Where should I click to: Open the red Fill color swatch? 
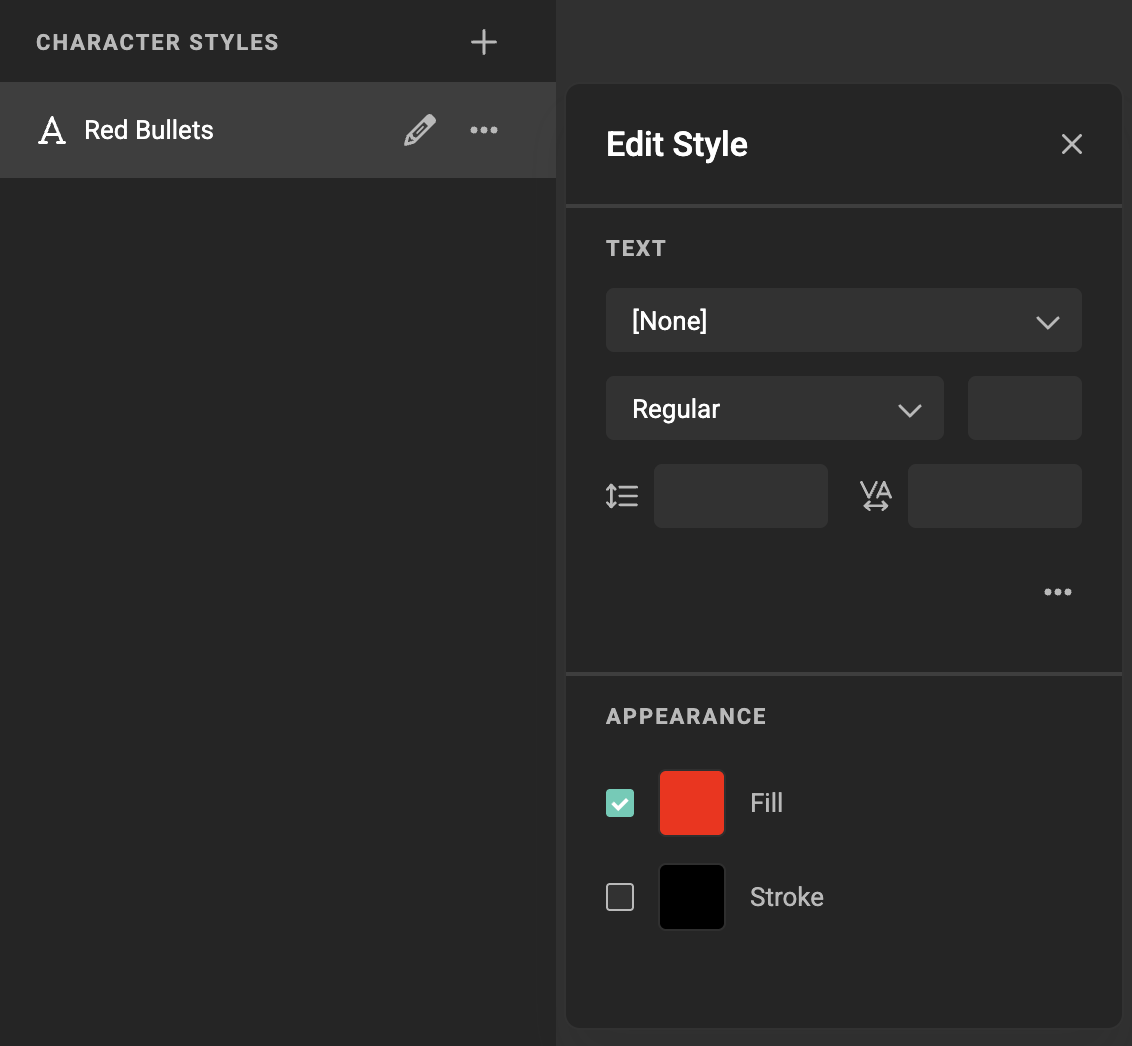click(x=691, y=803)
